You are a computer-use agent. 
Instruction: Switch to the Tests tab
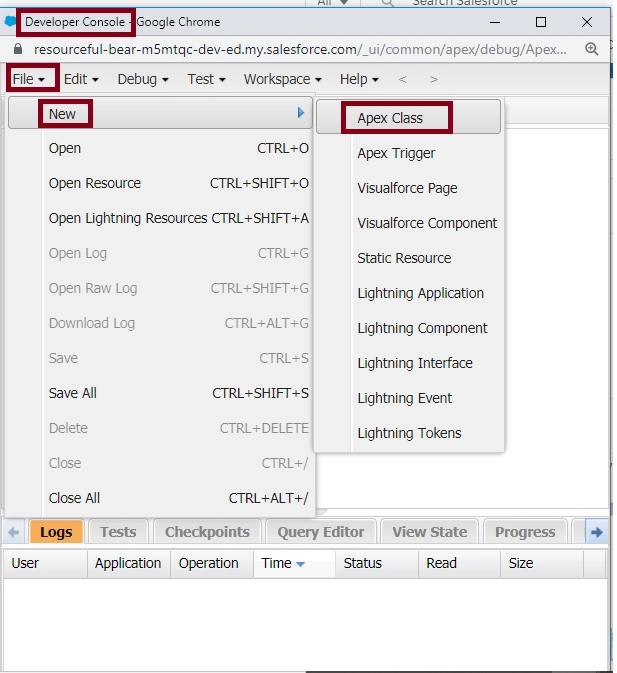click(118, 532)
